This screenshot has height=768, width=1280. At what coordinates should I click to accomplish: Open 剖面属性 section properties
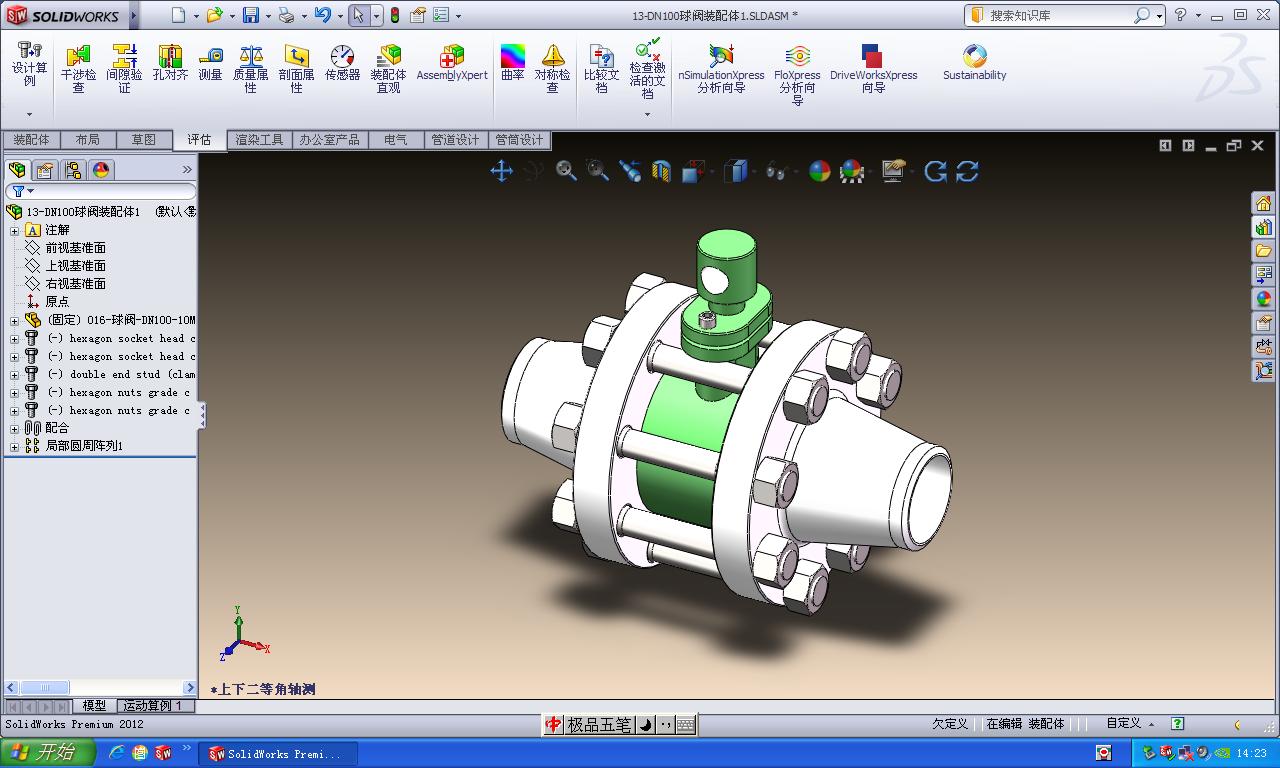pos(296,68)
